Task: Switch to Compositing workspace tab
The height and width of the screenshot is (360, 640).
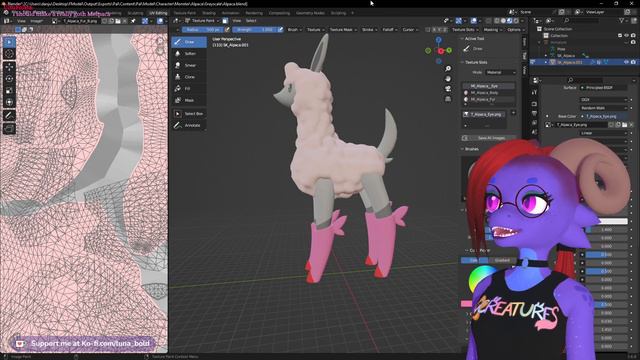Action: click(x=279, y=13)
